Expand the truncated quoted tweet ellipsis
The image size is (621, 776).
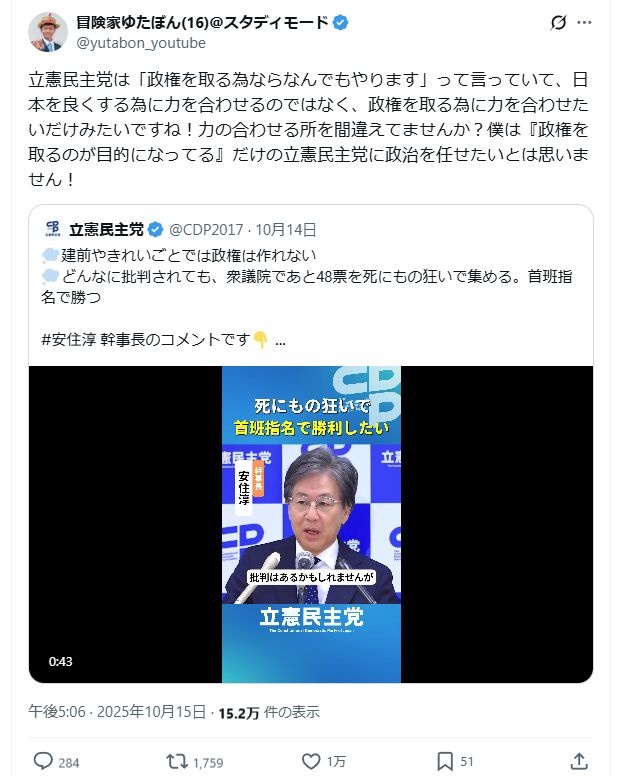[280, 341]
